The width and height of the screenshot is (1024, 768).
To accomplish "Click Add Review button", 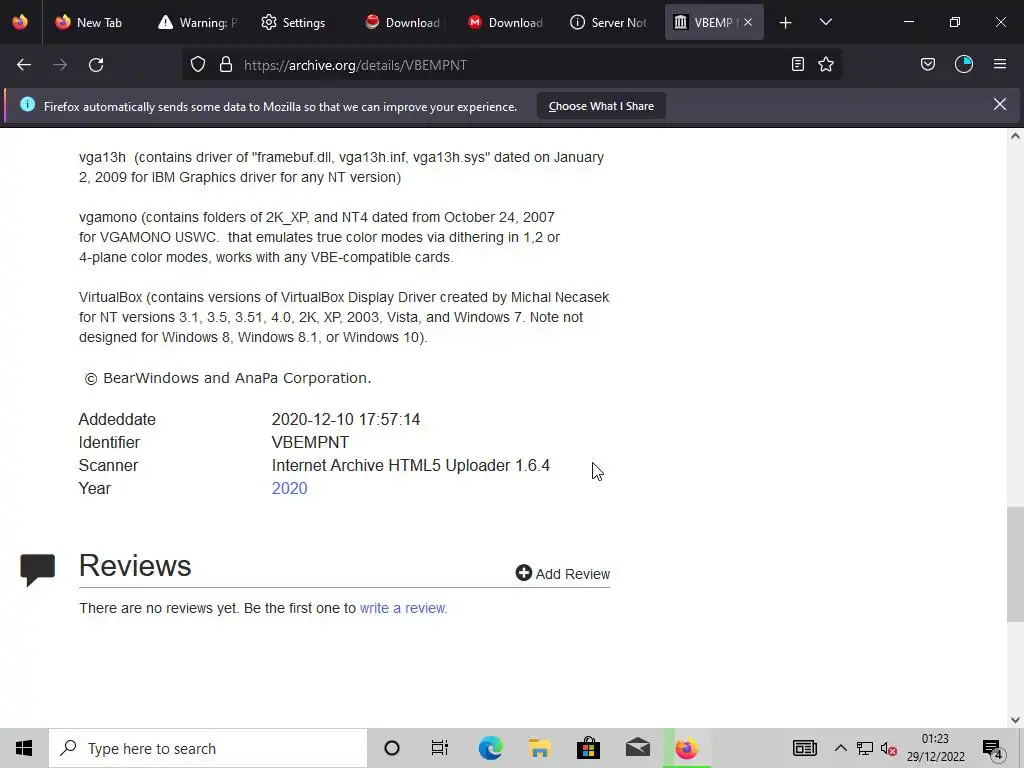I will point(563,573).
